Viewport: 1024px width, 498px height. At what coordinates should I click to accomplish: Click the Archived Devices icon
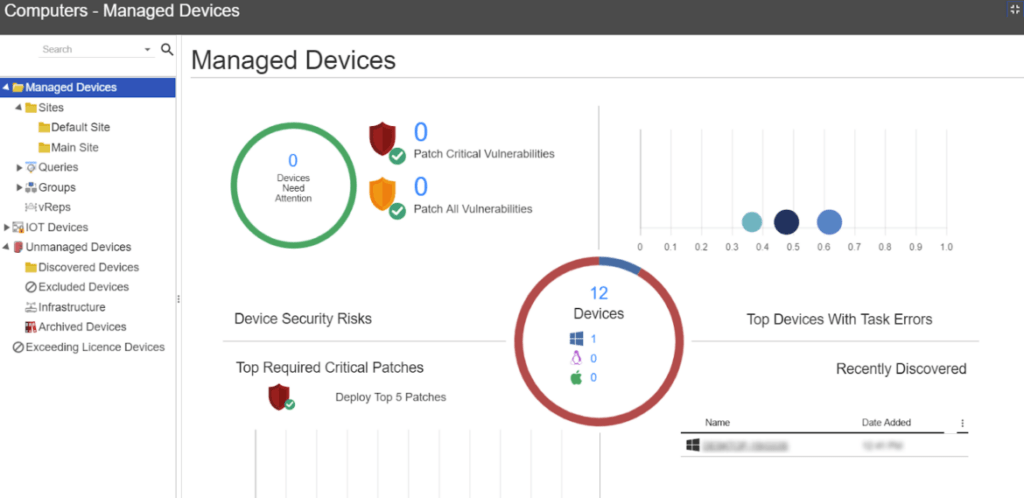tap(31, 327)
